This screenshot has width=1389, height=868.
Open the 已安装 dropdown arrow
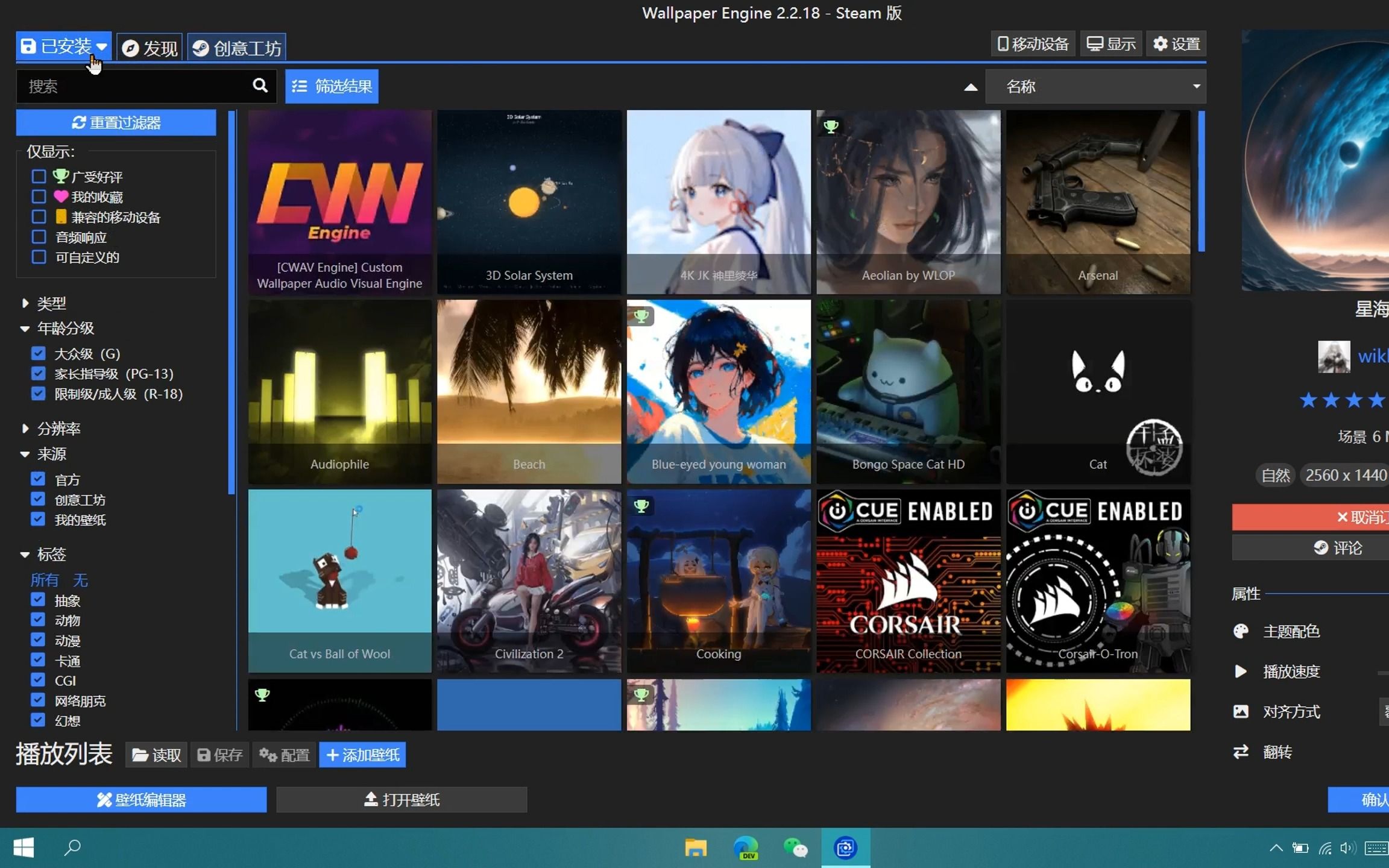pos(102,46)
